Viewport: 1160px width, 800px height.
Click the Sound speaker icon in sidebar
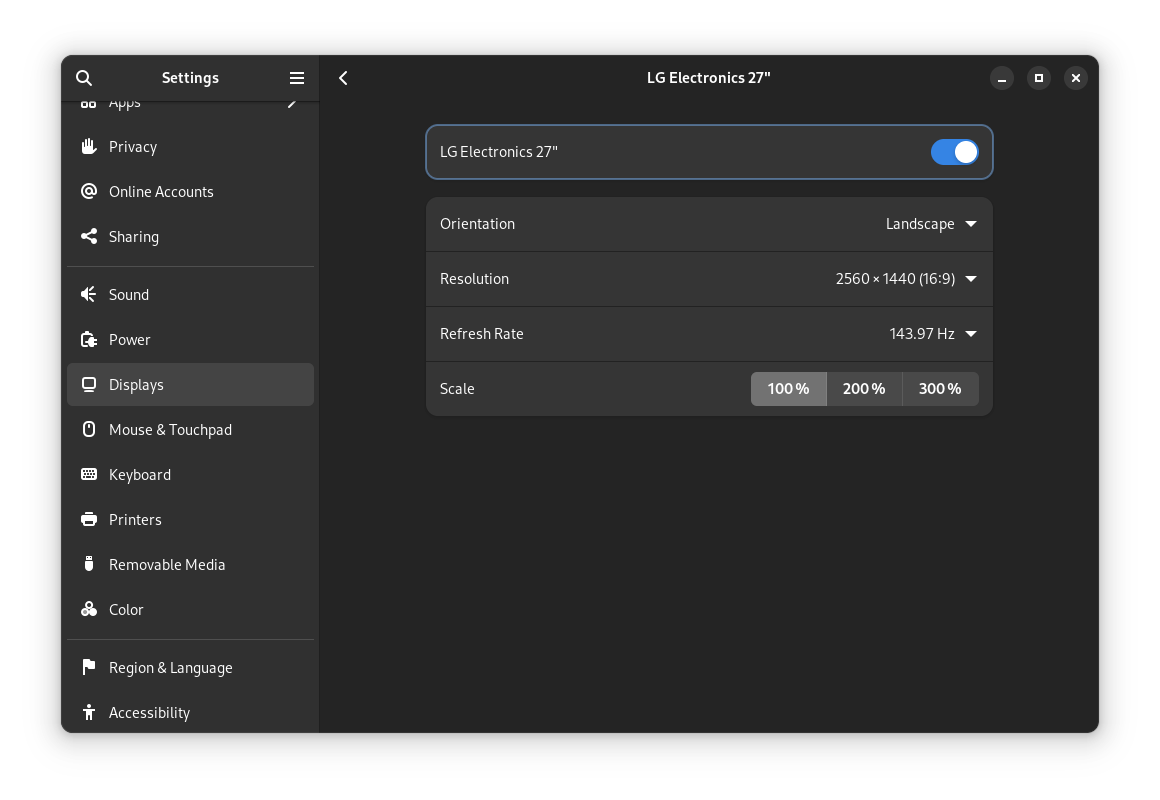pyautogui.click(x=88, y=294)
